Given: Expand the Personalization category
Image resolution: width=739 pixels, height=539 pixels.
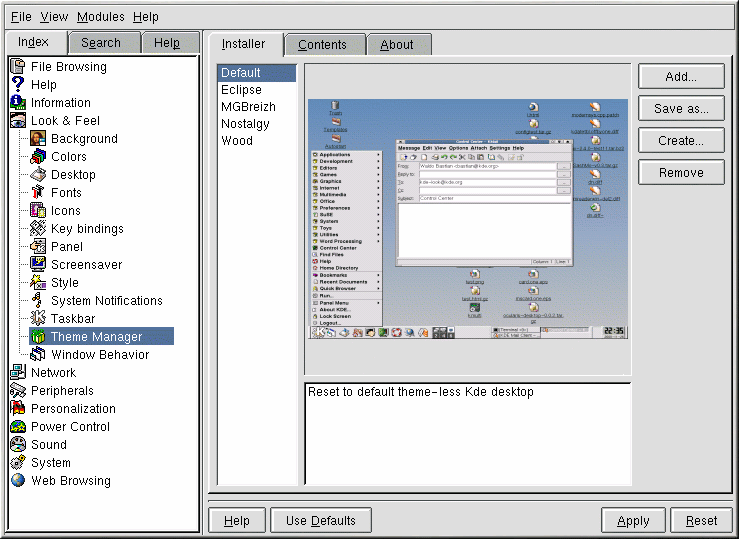Looking at the screenshot, I should tap(17, 409).
